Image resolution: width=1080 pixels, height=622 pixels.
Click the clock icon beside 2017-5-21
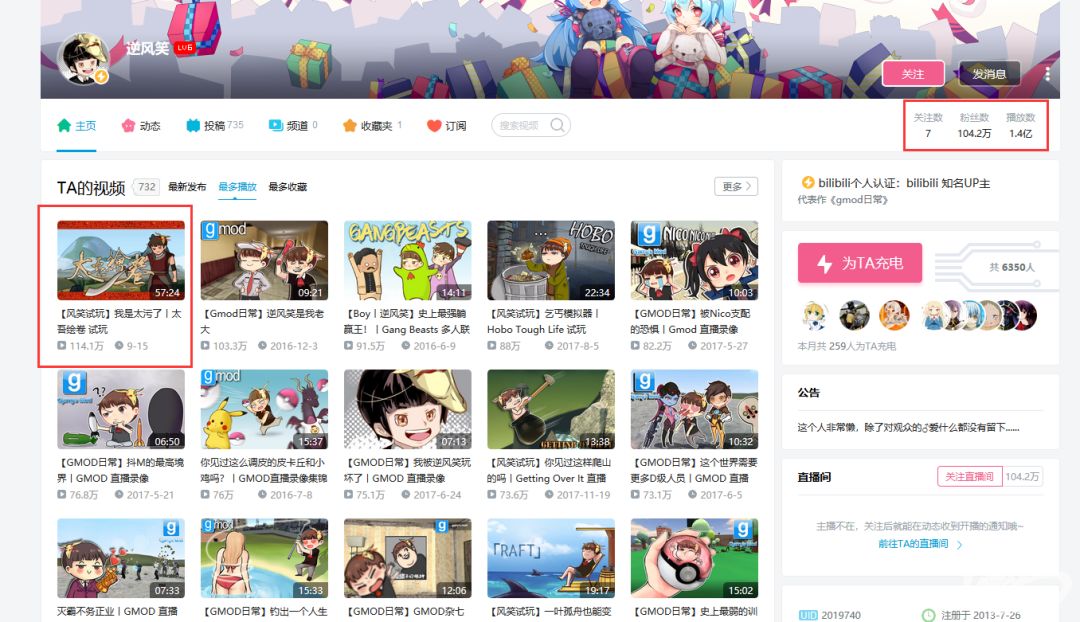click(x=119, y=495)
